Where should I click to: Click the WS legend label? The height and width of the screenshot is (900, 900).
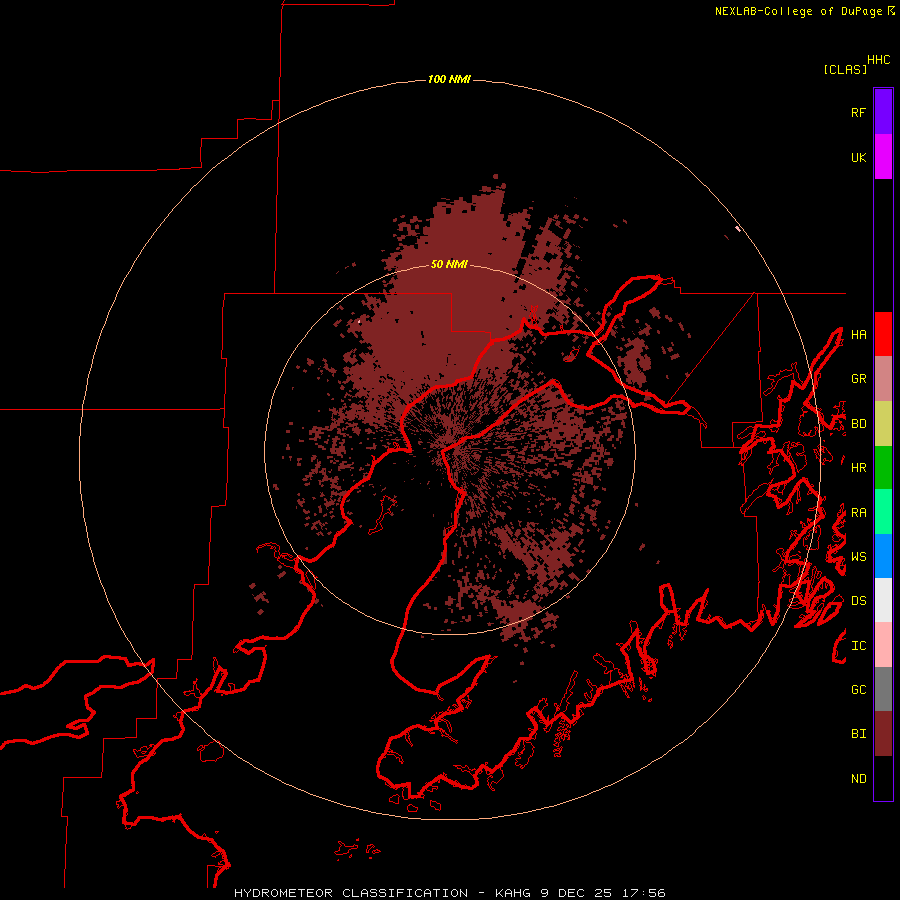tap(858, 557)
